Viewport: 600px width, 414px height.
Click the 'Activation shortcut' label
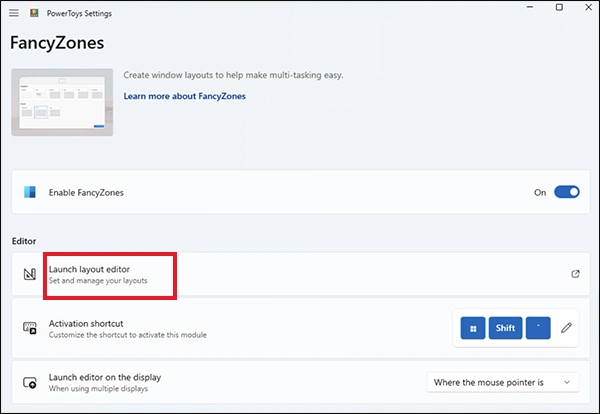click(x=86, y=324)
